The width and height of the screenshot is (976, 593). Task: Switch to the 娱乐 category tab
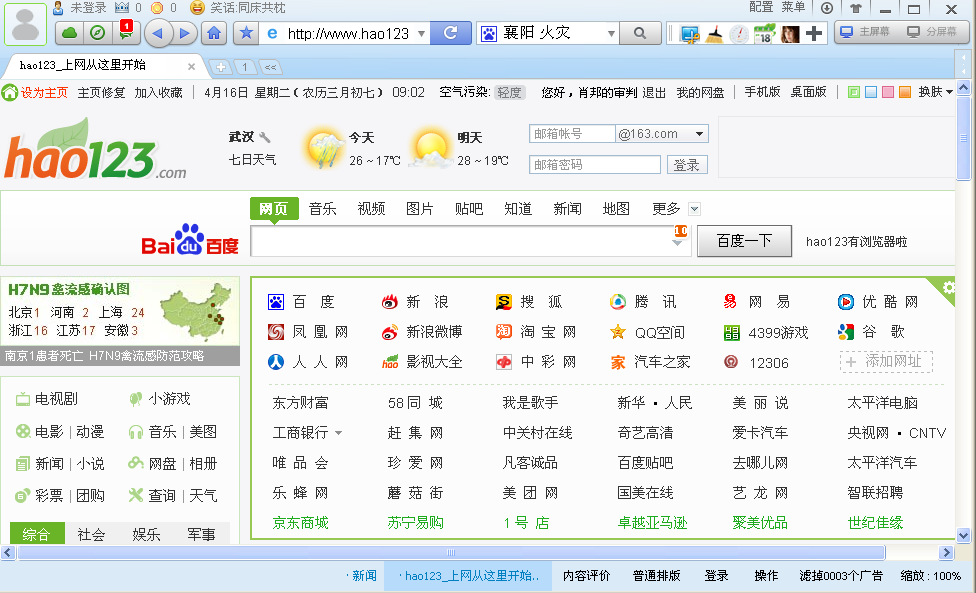[144, 534]
